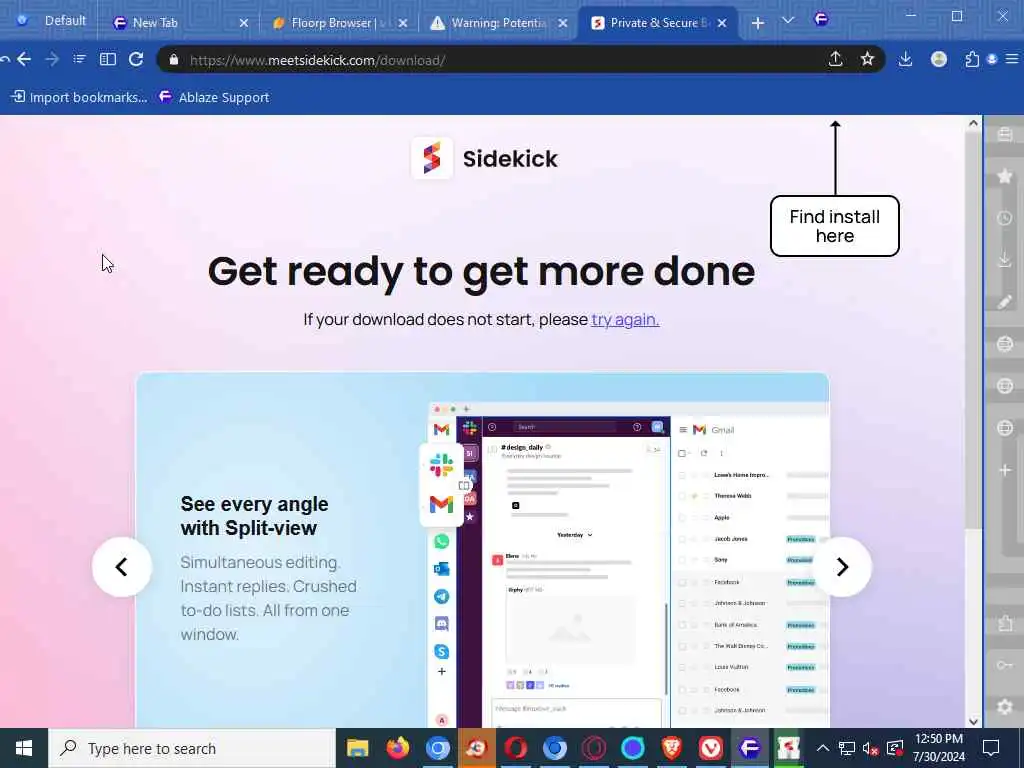Click scrollbar up arrow
Image resolution: width=1024 pixels, height=768 pixels.
[973, 123]
